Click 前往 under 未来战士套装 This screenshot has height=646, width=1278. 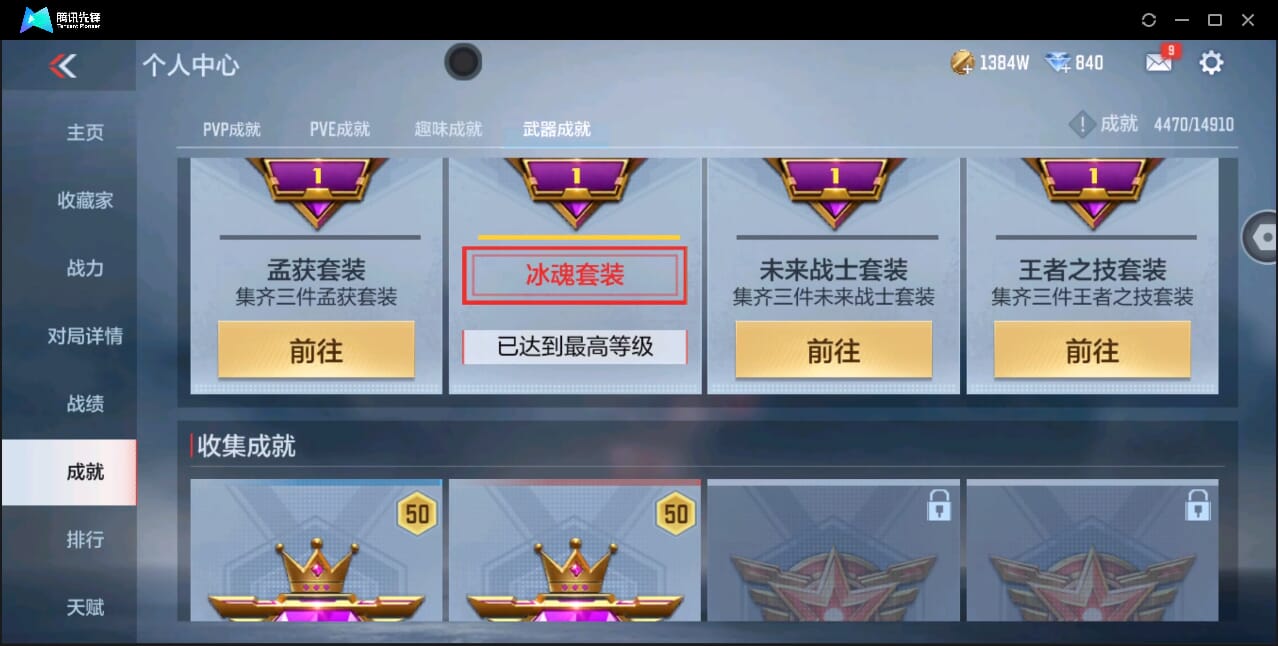coord(833,350)
